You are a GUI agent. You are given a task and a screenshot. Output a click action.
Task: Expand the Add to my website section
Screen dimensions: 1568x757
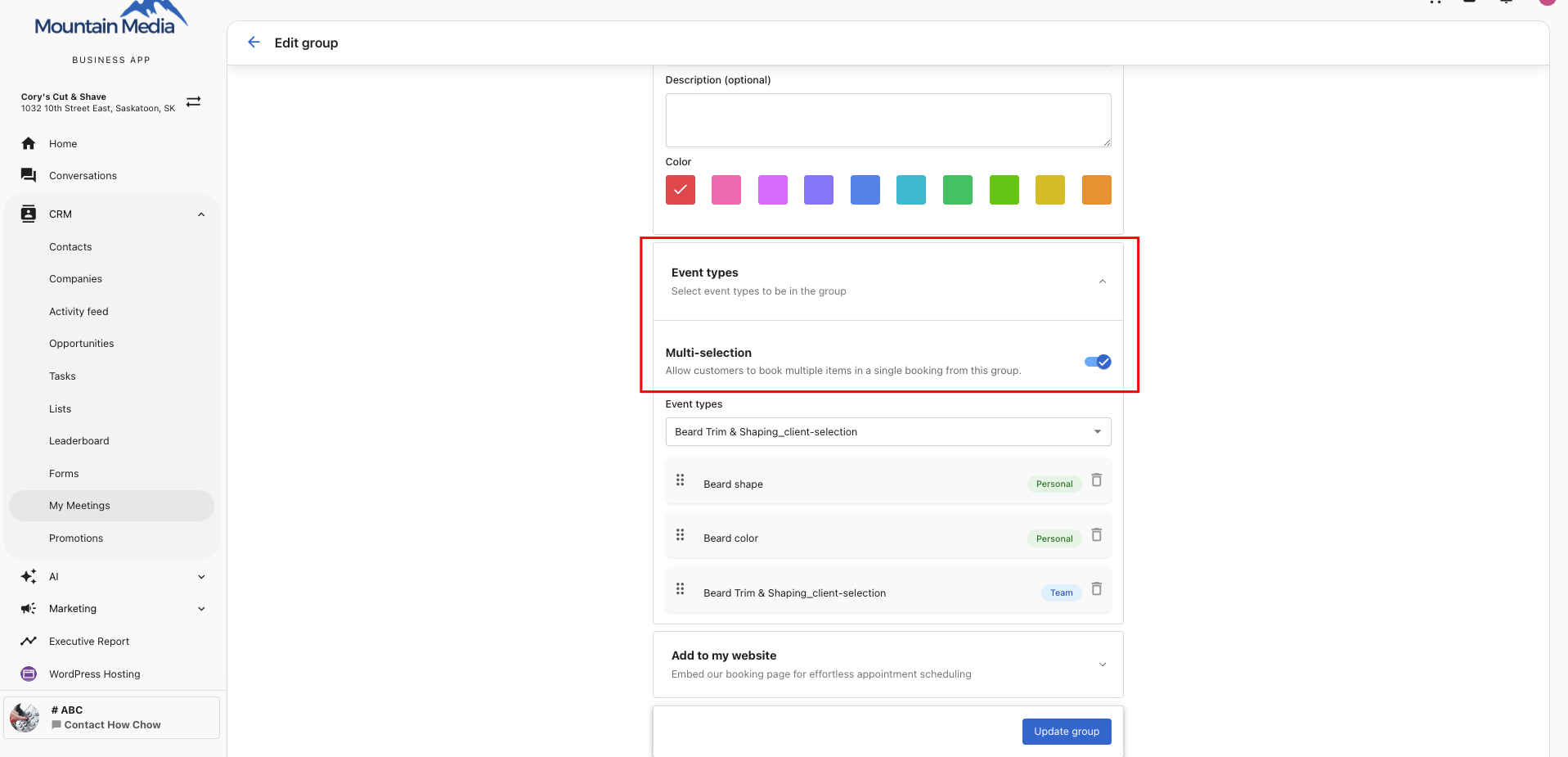(x=1103, y=665)
